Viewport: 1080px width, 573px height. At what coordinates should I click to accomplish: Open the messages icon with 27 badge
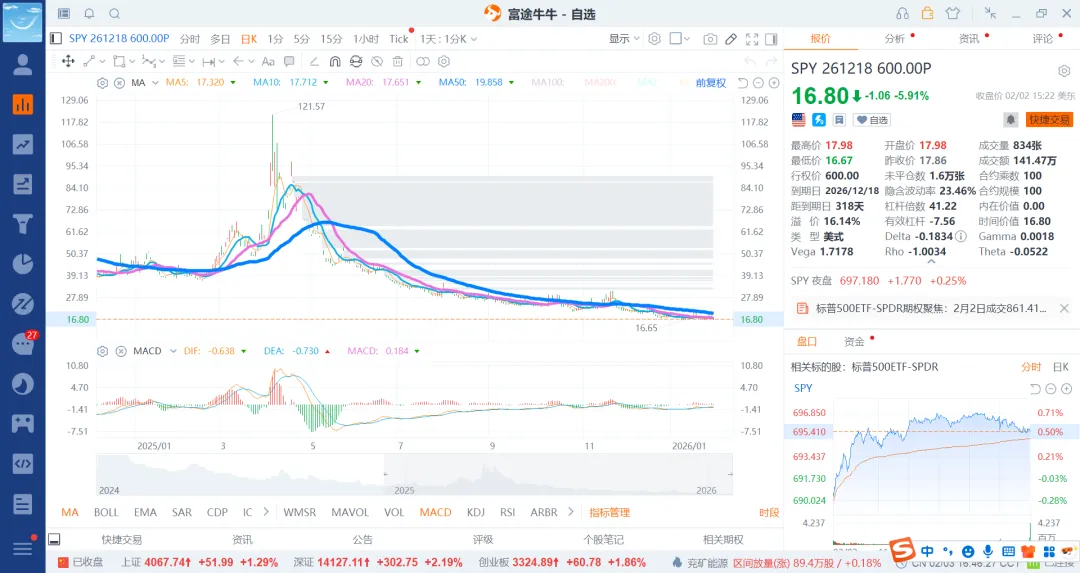[23, 343]
